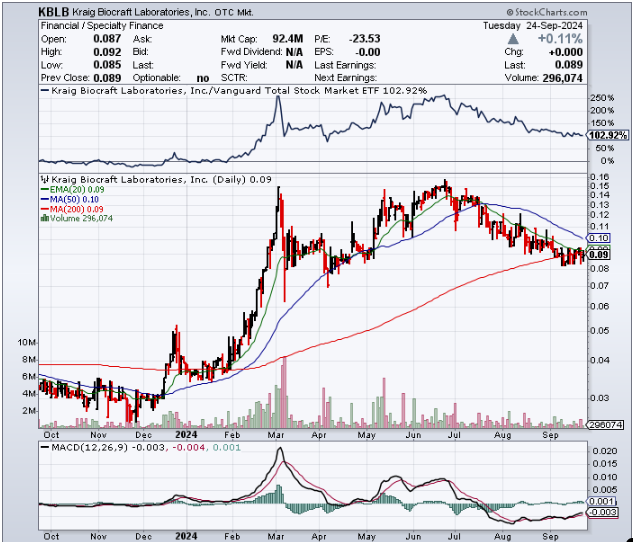
Task: Click the candlestick icon beside the Daily legend
Action: pyautogui.click(x=45, y=180)
